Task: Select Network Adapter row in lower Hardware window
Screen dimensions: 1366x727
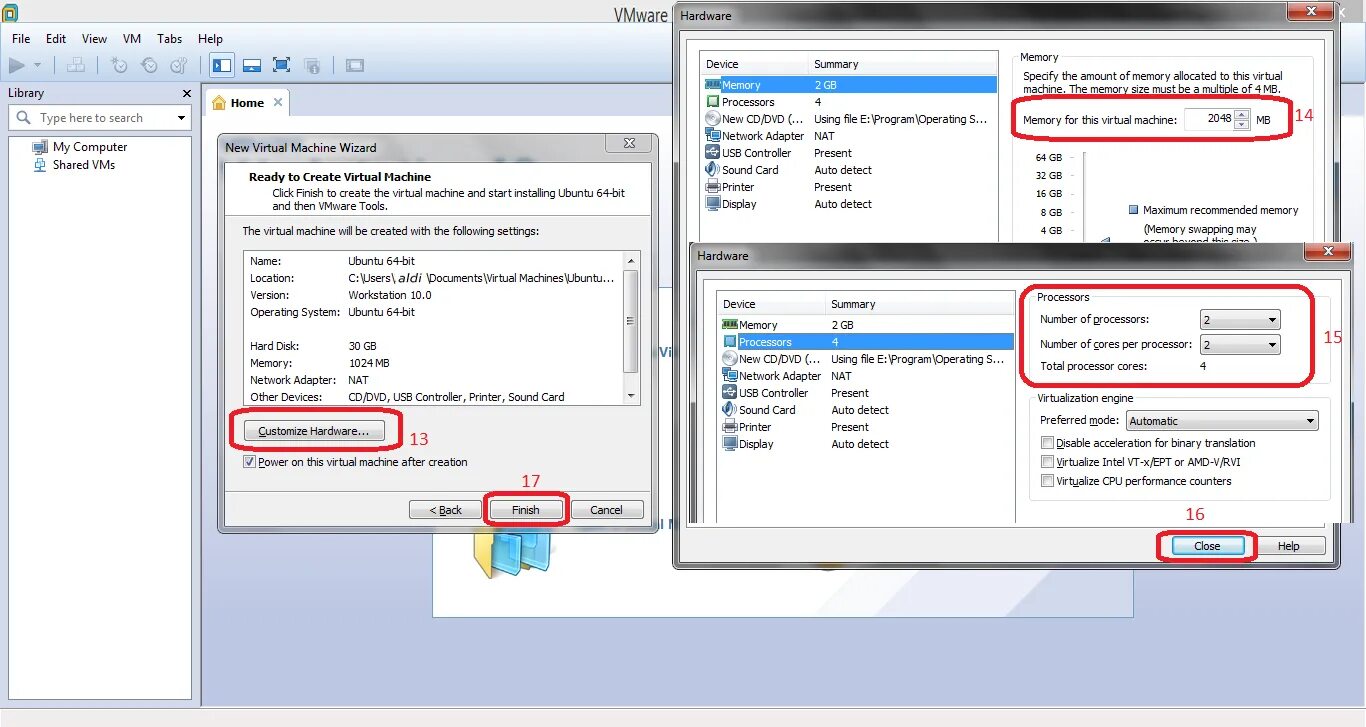Action: (866, 376)
